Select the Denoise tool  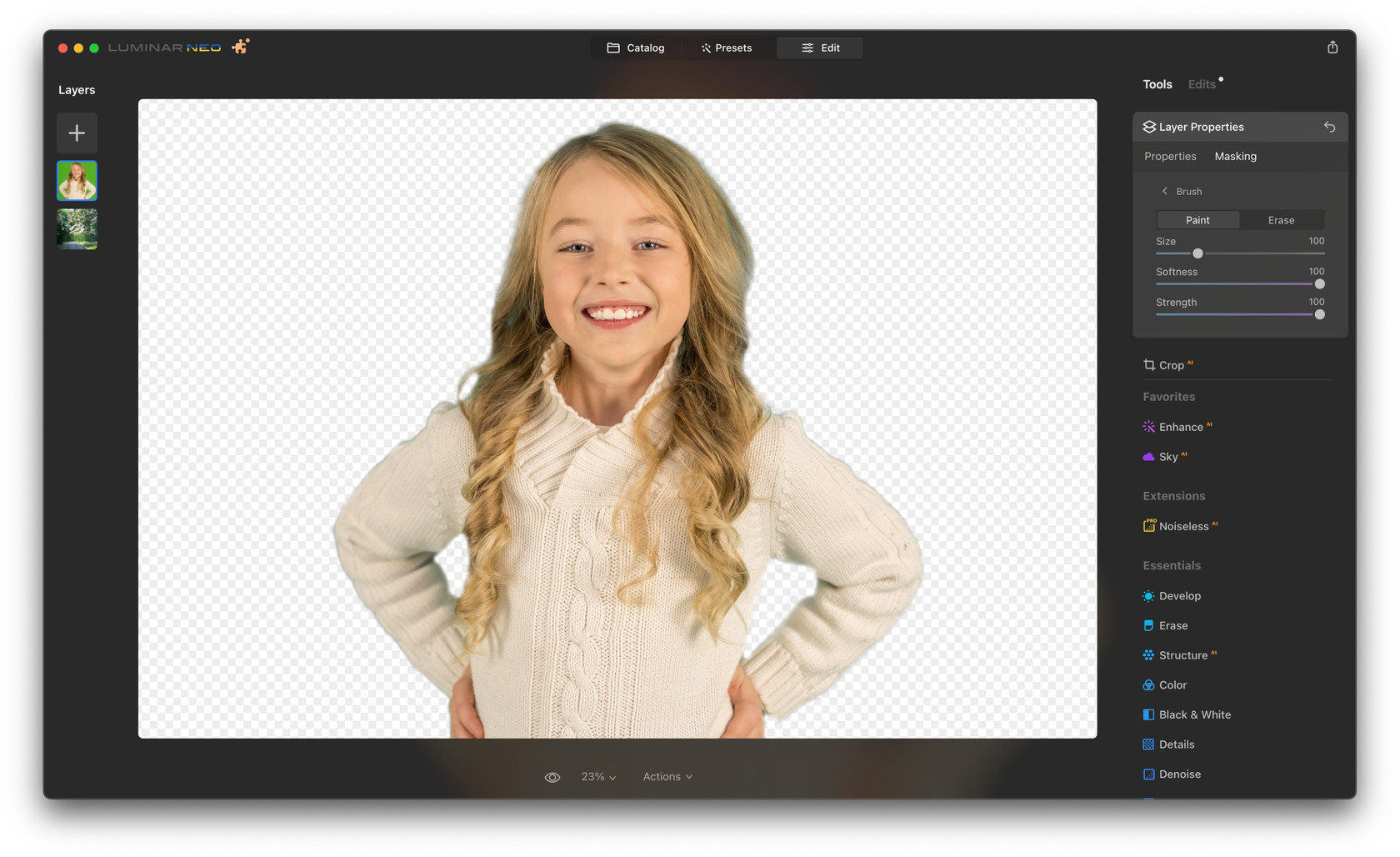point(1180,774)
